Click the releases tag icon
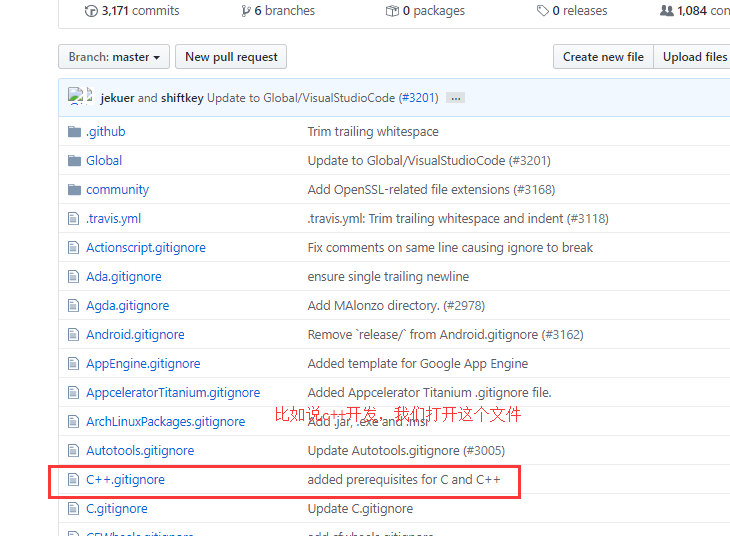This screenshot has width=730, height=536. [x=543, y=11]
